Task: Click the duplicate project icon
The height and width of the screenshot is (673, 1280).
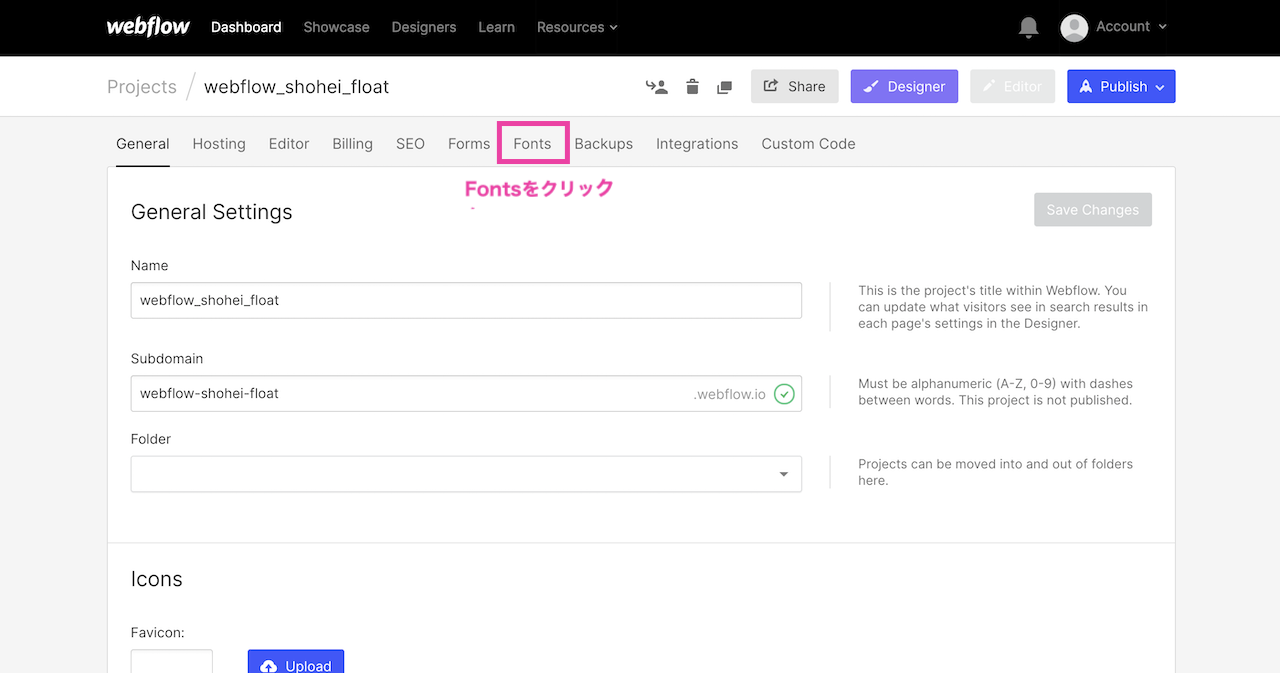Action: (x=725, y=88)
